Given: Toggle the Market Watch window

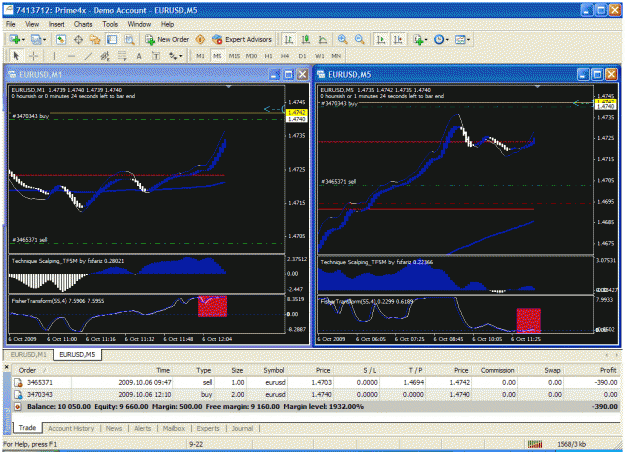Looking at the screenshot, I should pyautogui.click(x=61, y=39).
